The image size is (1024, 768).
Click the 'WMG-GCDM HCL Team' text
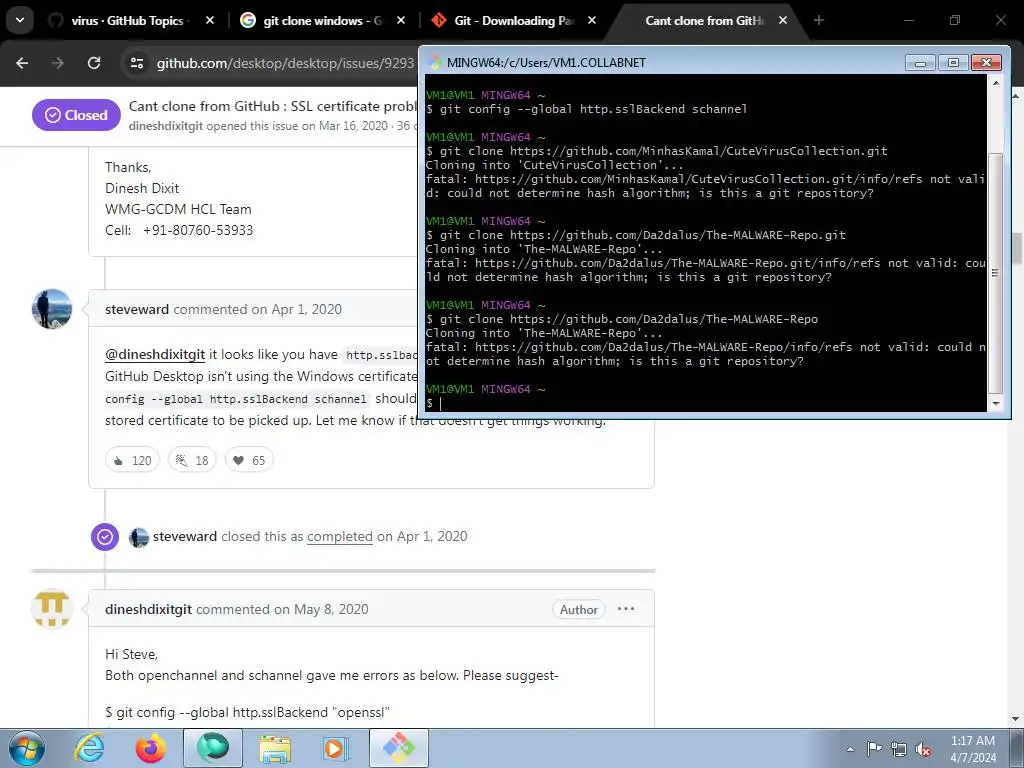click(x=178, y=210)
